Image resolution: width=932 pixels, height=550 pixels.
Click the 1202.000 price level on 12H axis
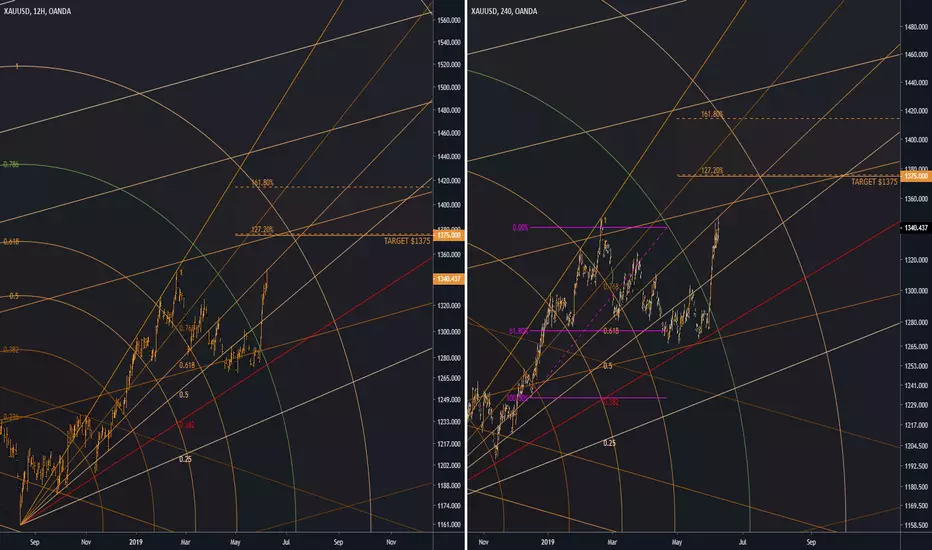click(x=449, y=466)
